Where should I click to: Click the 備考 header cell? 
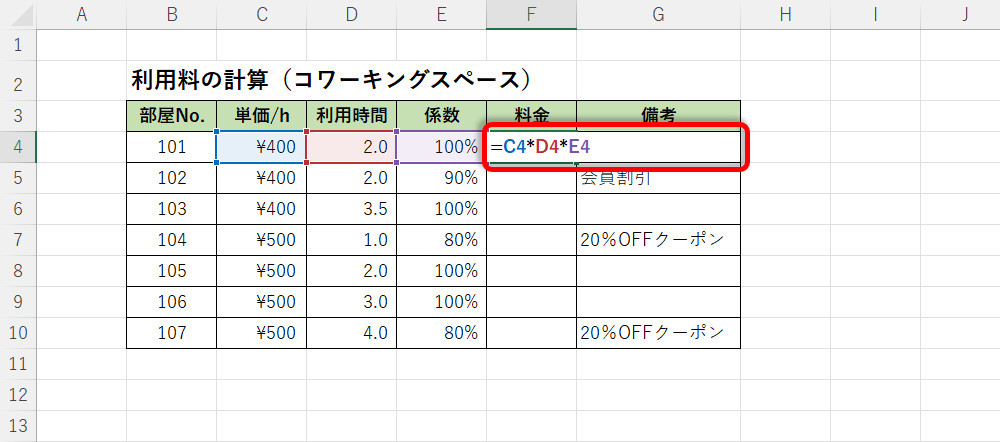click(x=658, y=115)
